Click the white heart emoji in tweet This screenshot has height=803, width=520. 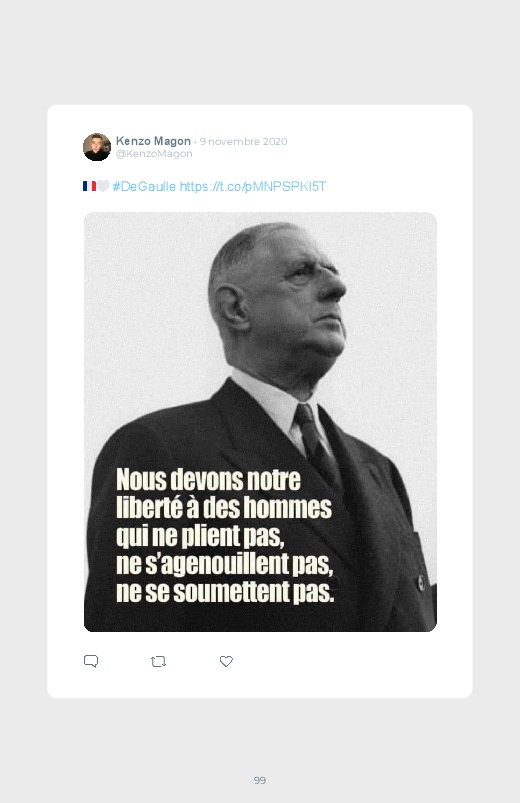click(103, 186)
